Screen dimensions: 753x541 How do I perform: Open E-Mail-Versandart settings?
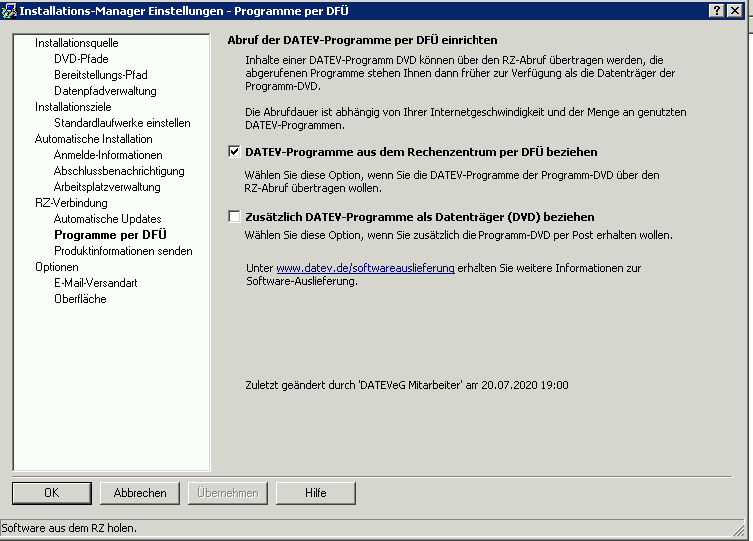[96, 283]
